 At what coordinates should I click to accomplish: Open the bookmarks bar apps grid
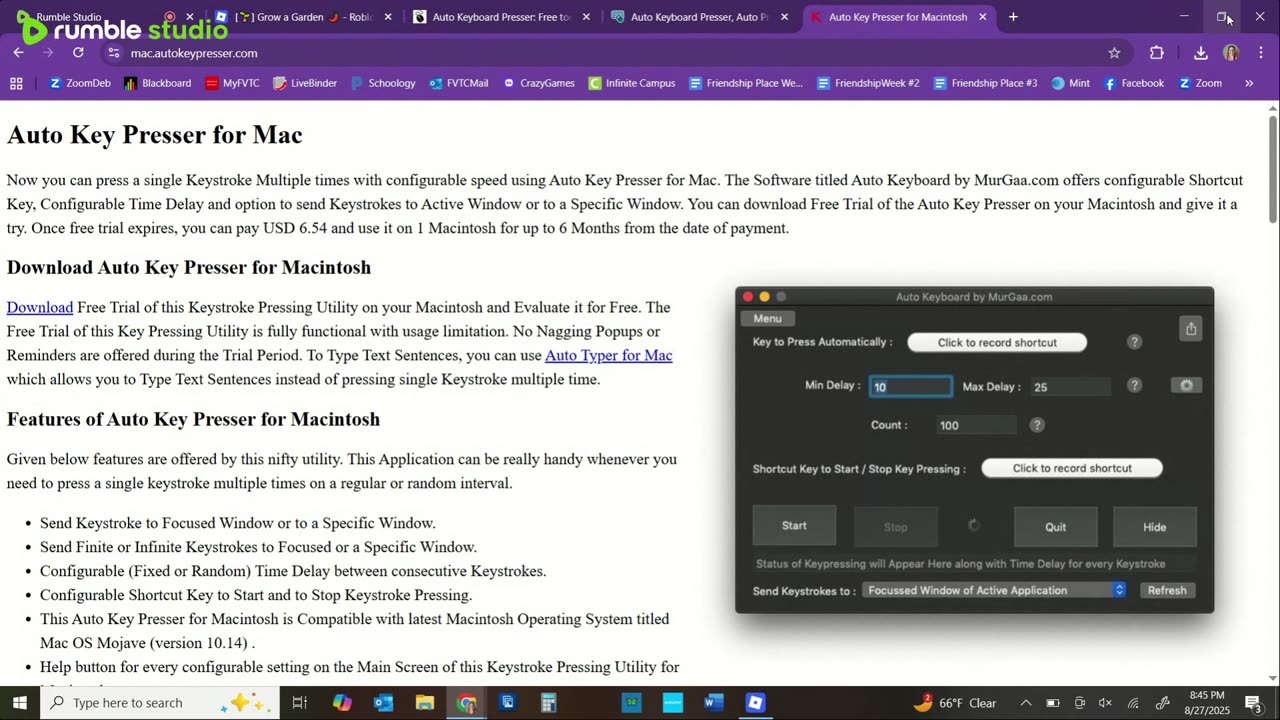click(x=16, y=83)
